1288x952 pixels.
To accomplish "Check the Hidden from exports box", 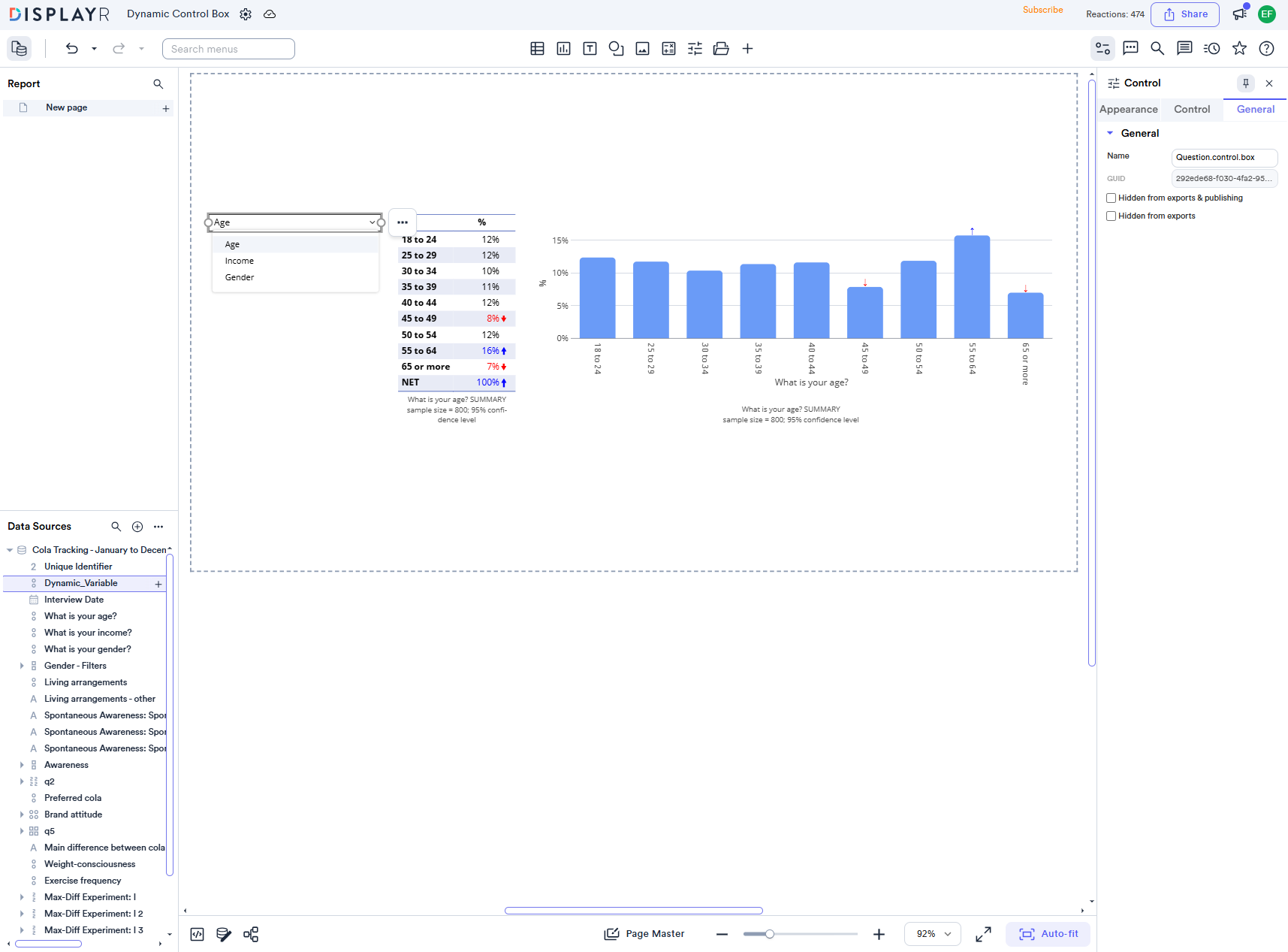I will (1111, 216).
